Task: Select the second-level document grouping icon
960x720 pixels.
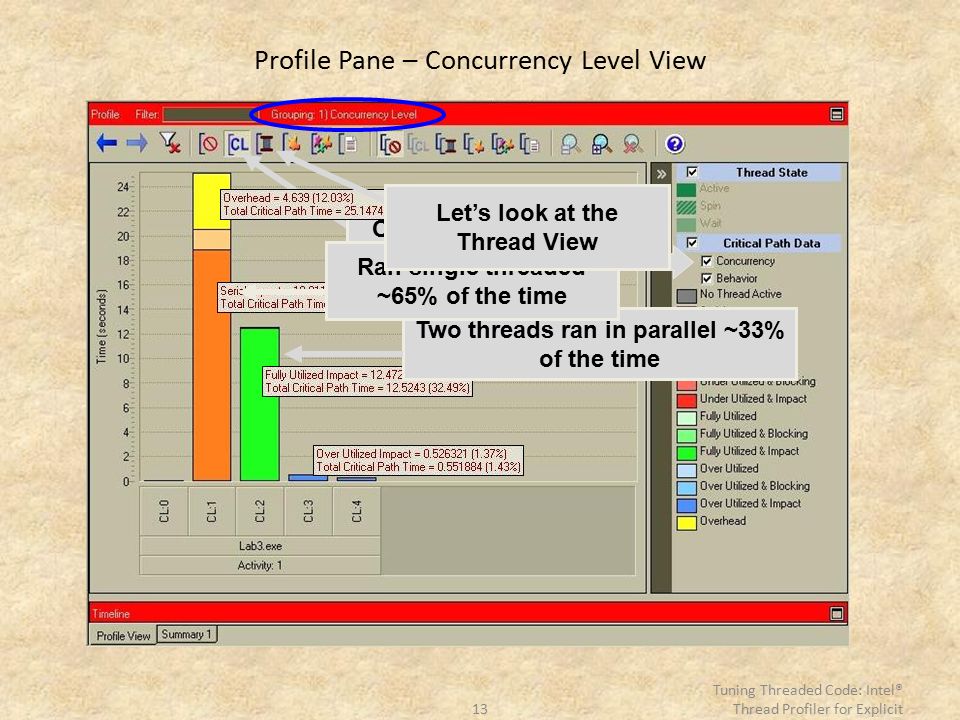Action: coord(530,145)
